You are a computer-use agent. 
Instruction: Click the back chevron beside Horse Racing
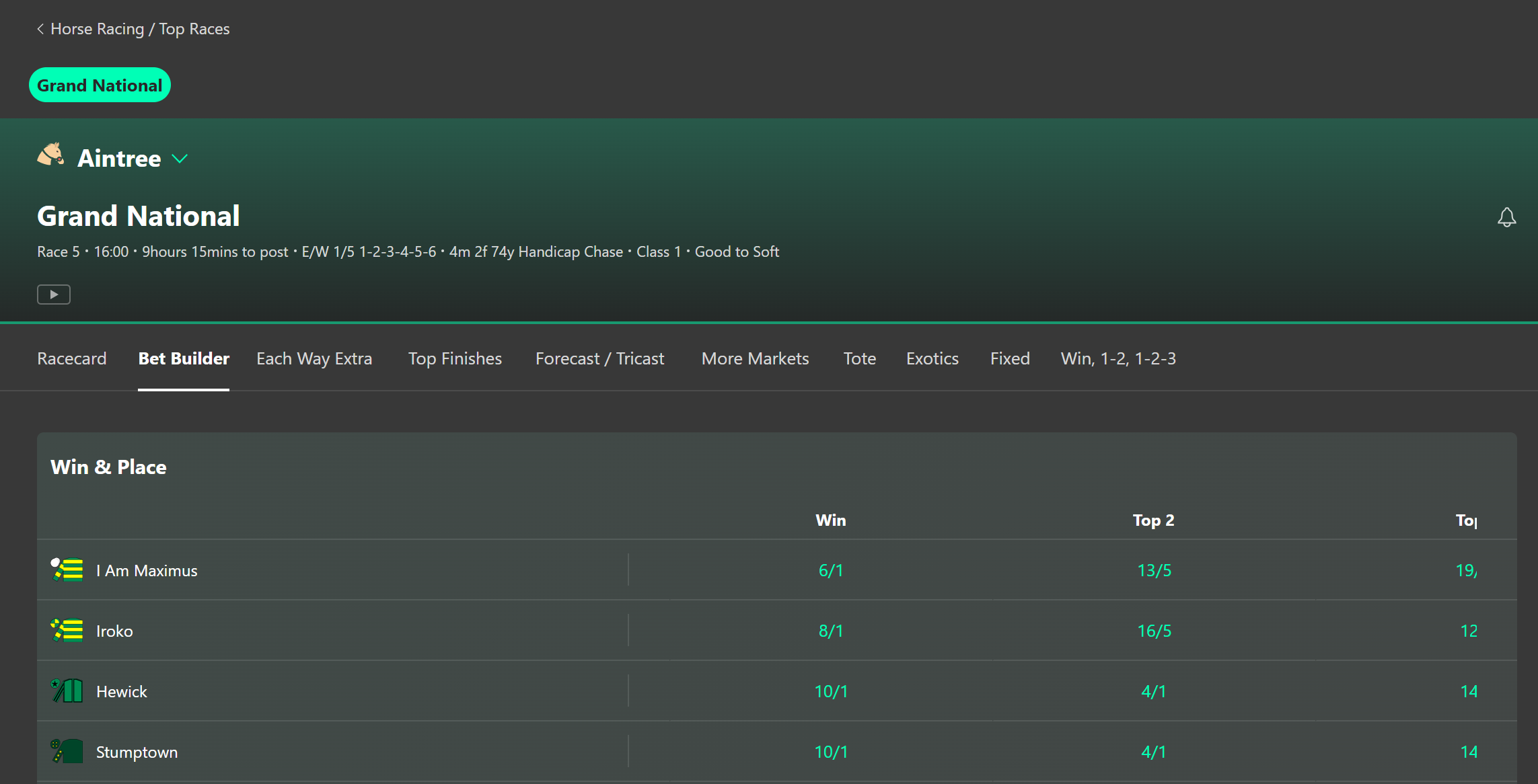(x=40, y=29)
